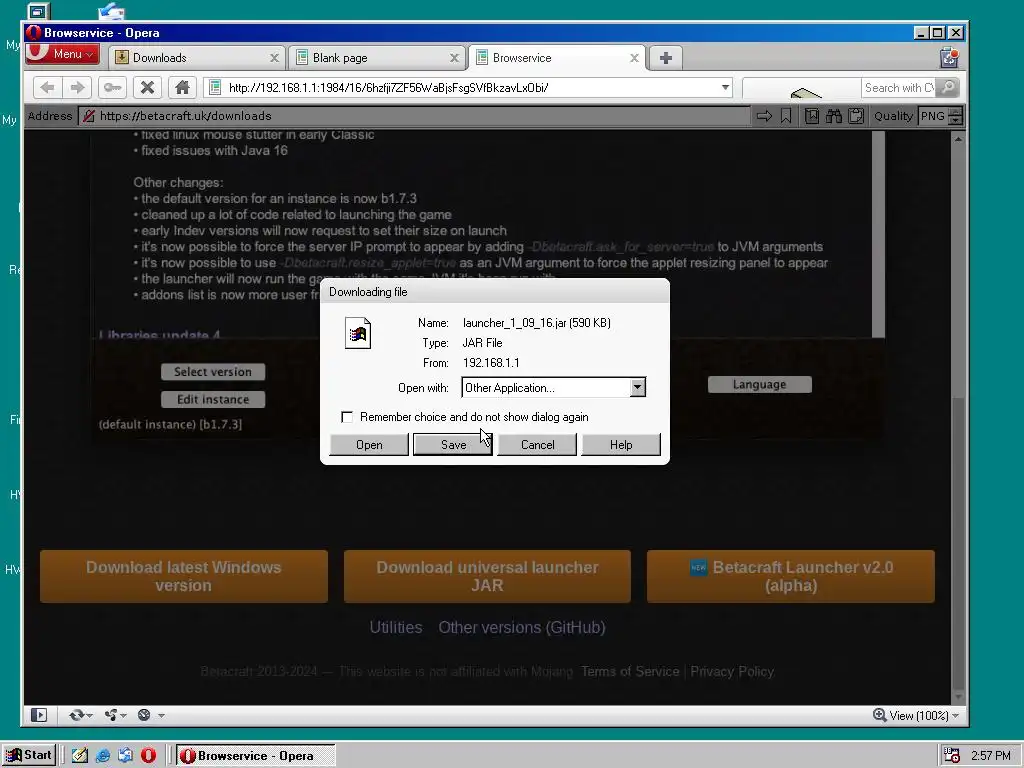Viewport: 1024px width, 768px height.
Task: Launch Outlook Express from quick launch
Action: coord(125,756)
